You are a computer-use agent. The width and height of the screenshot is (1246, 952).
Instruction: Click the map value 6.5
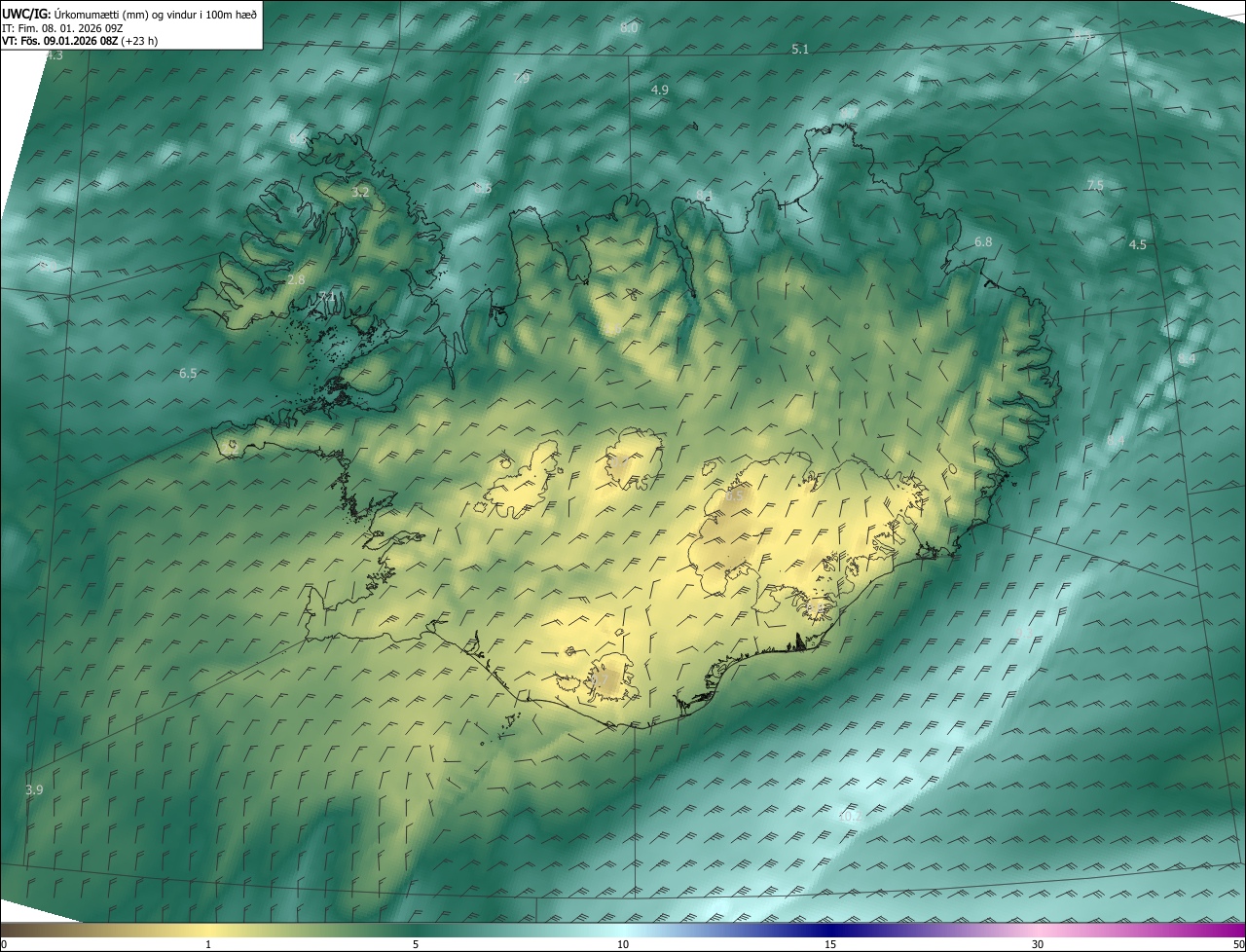point(188,374)
